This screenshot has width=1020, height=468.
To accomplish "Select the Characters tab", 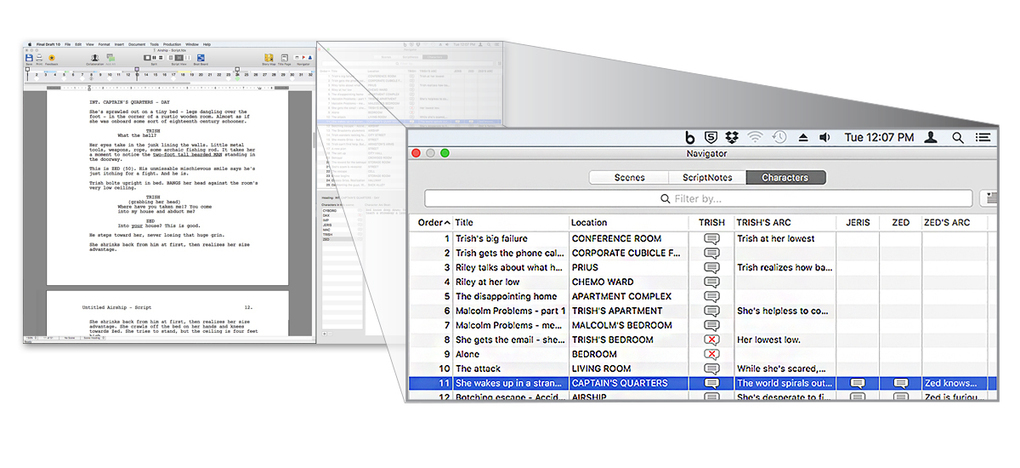I will pyautogui.click(x=786, y=178).
